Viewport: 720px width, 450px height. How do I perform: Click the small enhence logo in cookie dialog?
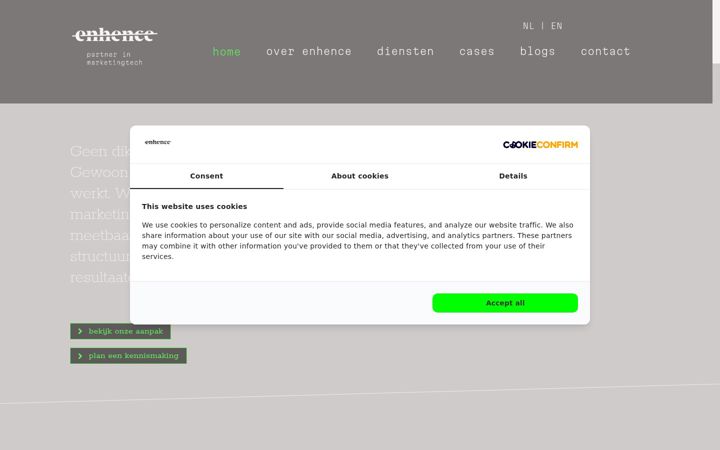158,142
